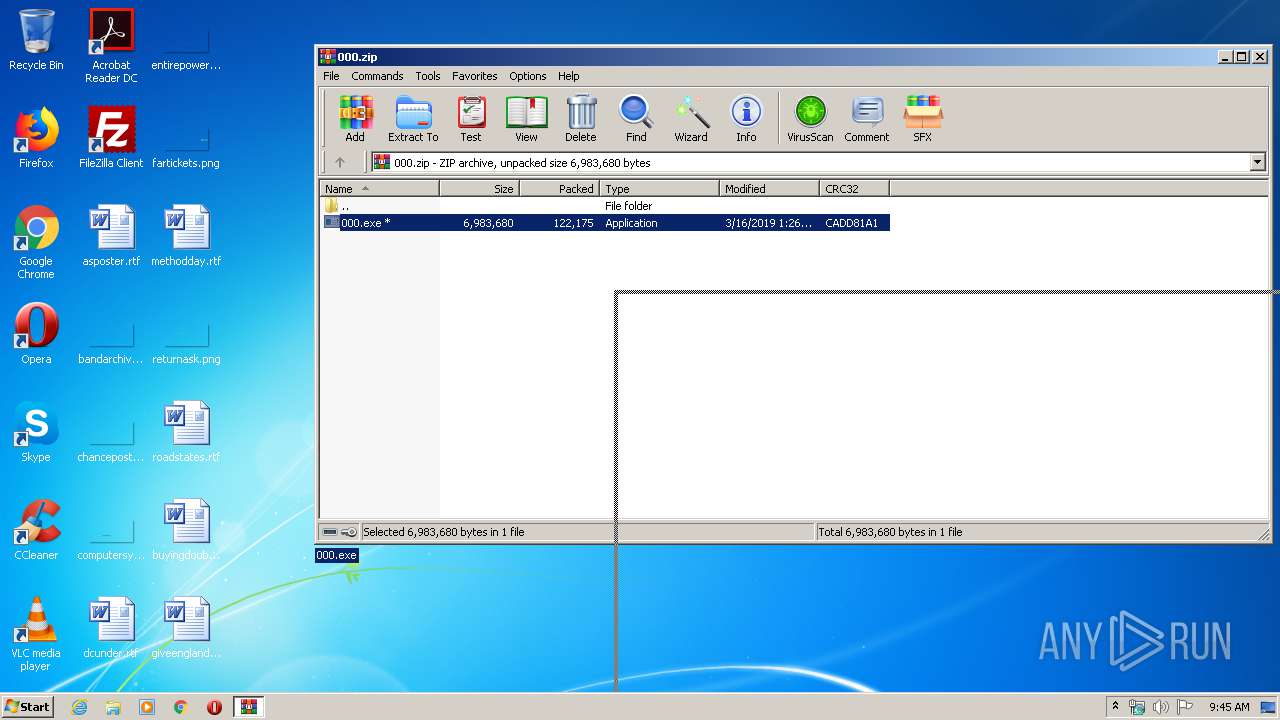This screenshot has width=1280, height=720.
Task: Click the CADD81A1 CRC value
Action: click(852, 223)
